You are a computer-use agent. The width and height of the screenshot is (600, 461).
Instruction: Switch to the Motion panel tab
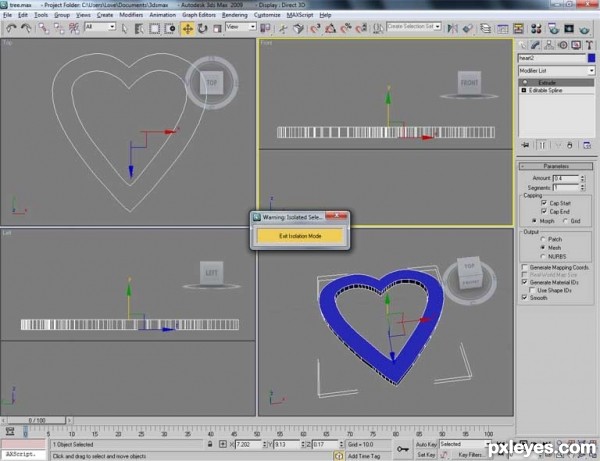[x=562, y=45]
